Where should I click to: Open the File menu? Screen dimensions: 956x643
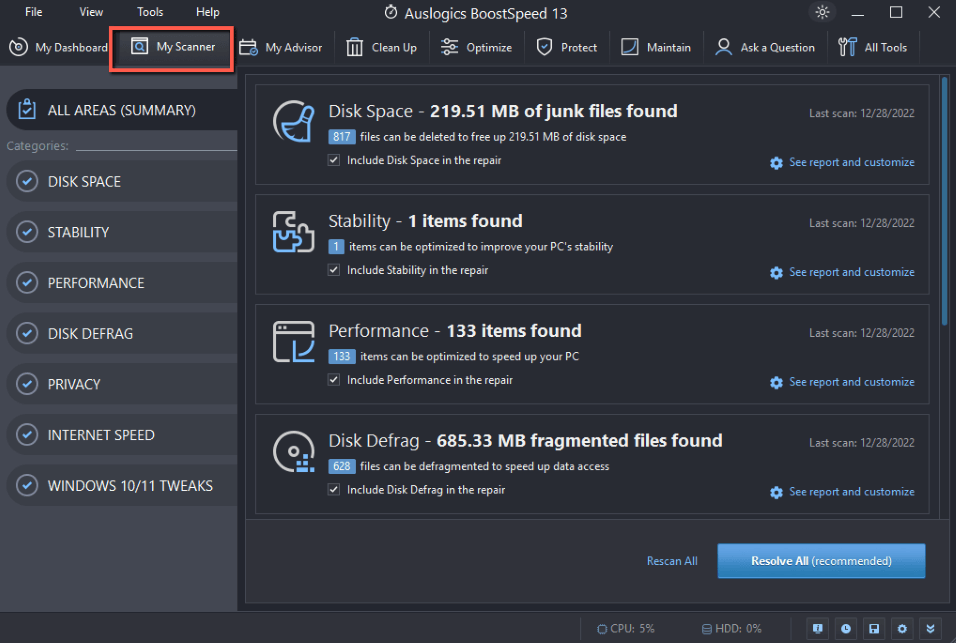(x=34, y=12)
